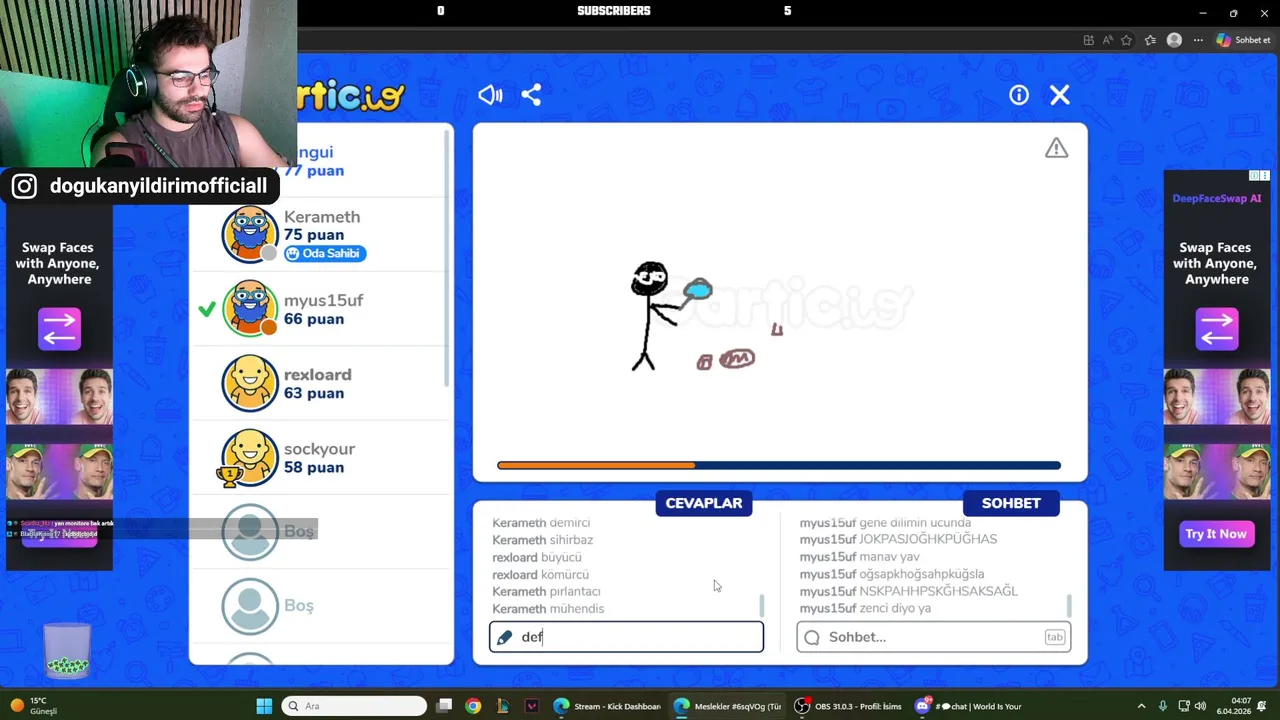The width and height of the screenshot is (1280, 720).
Task: Leave the room with the white X icon
Action: [1060, 95]
